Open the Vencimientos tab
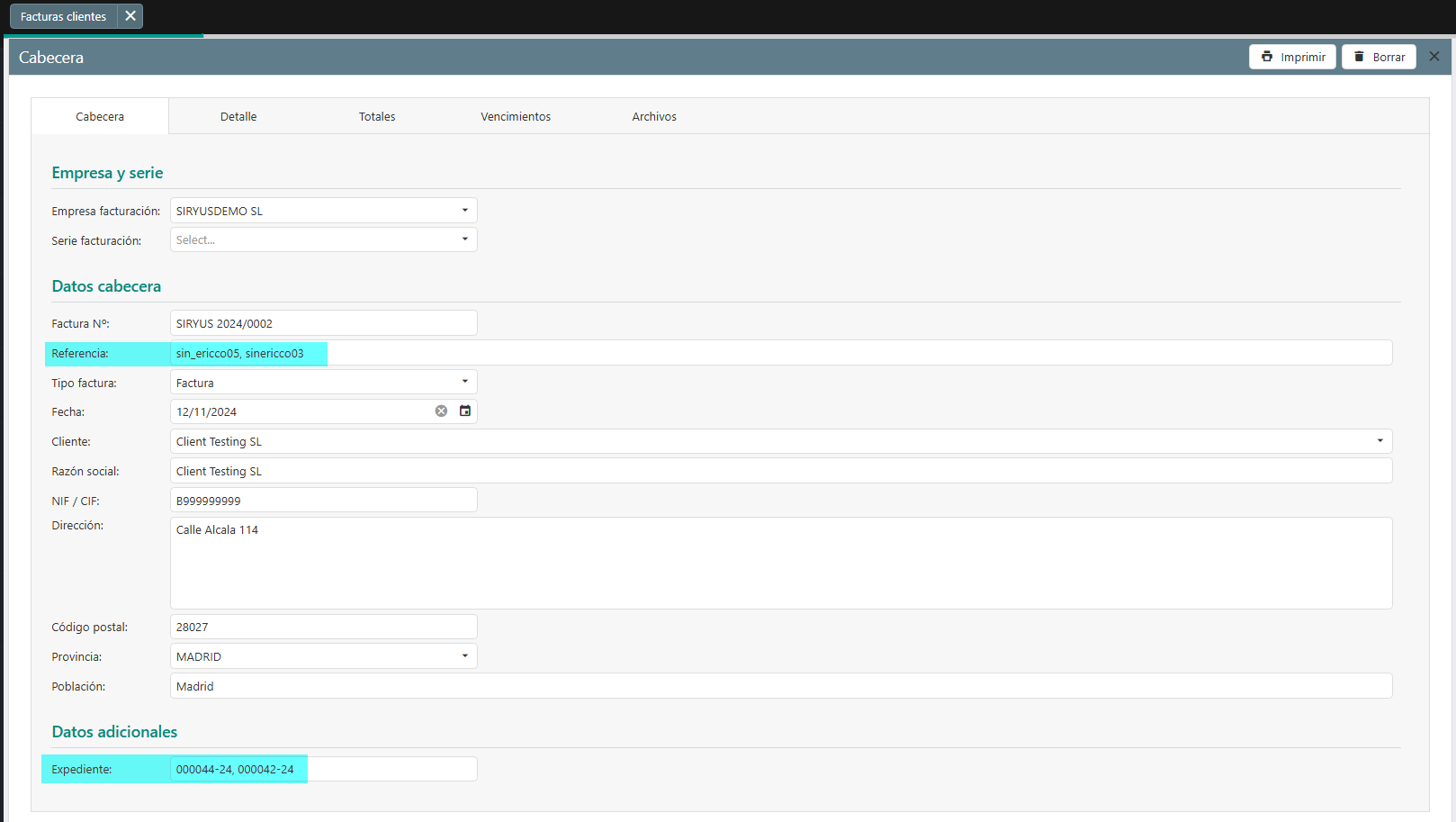The width and height of the screenshot is (1456, 822). click(x=516, y=117)
